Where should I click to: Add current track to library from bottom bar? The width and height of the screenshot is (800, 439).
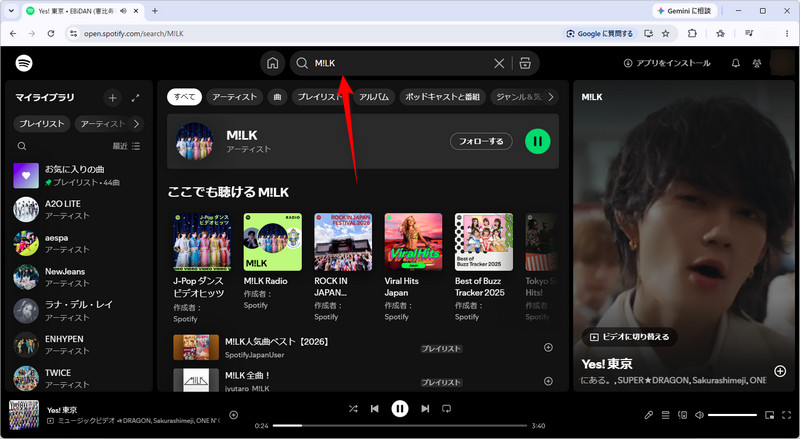coord(234,415)
